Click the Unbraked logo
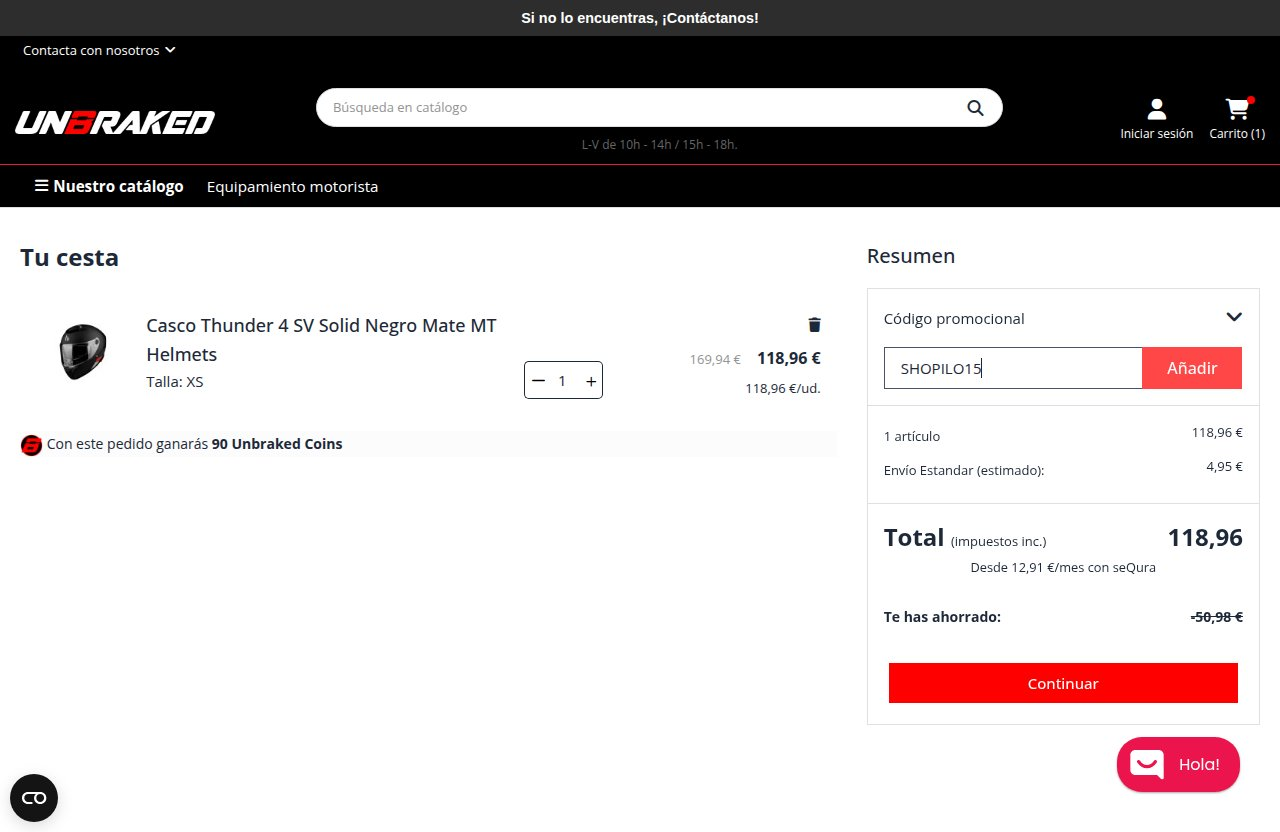Screen dimensions: 1280x832 coord(115,122)
